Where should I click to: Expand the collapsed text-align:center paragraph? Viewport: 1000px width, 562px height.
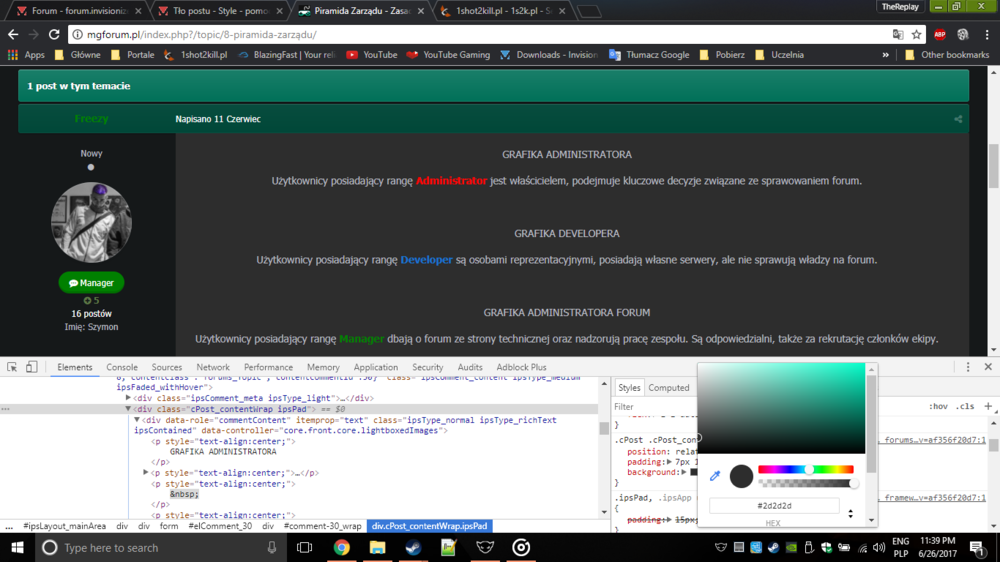tap(146, 473)
